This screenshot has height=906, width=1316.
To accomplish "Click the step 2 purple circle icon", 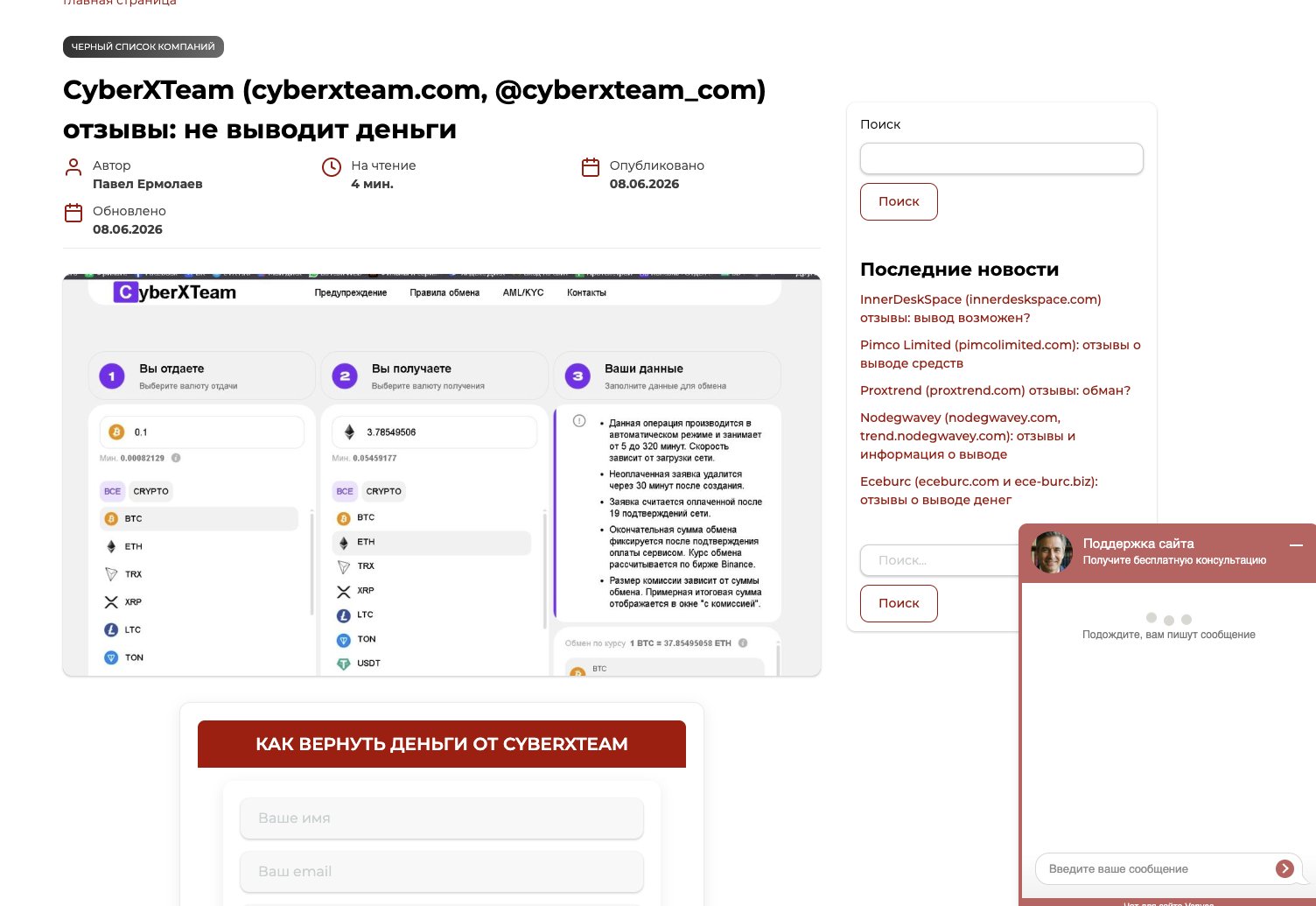I will pos(345,376).
